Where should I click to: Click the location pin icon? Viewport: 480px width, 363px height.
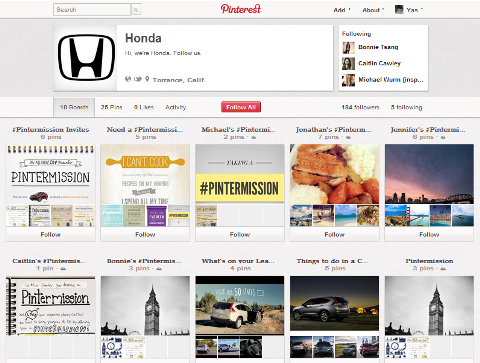tap(147, 79)
